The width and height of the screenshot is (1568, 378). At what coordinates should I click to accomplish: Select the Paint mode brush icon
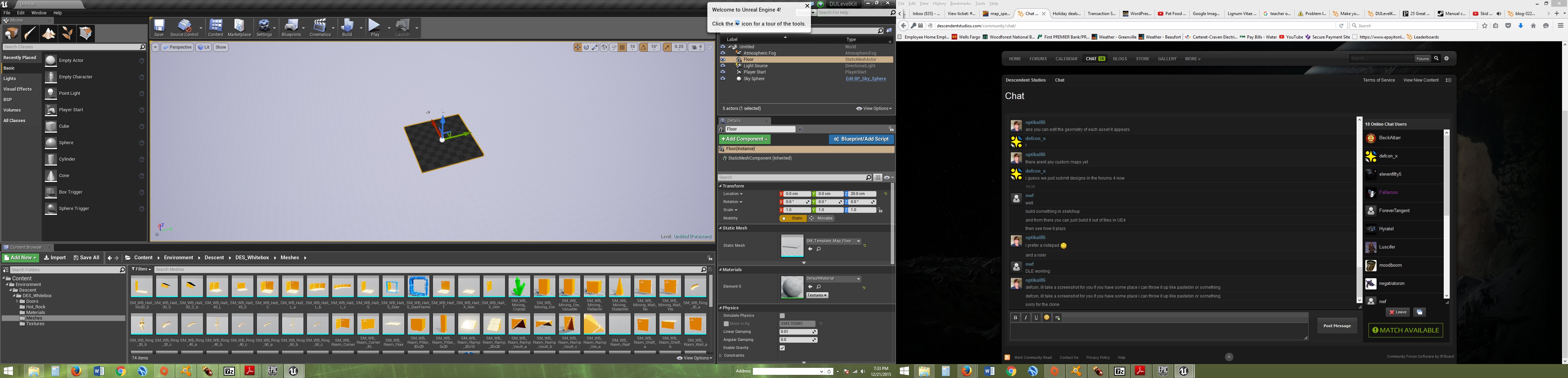[x=30, y=34]
